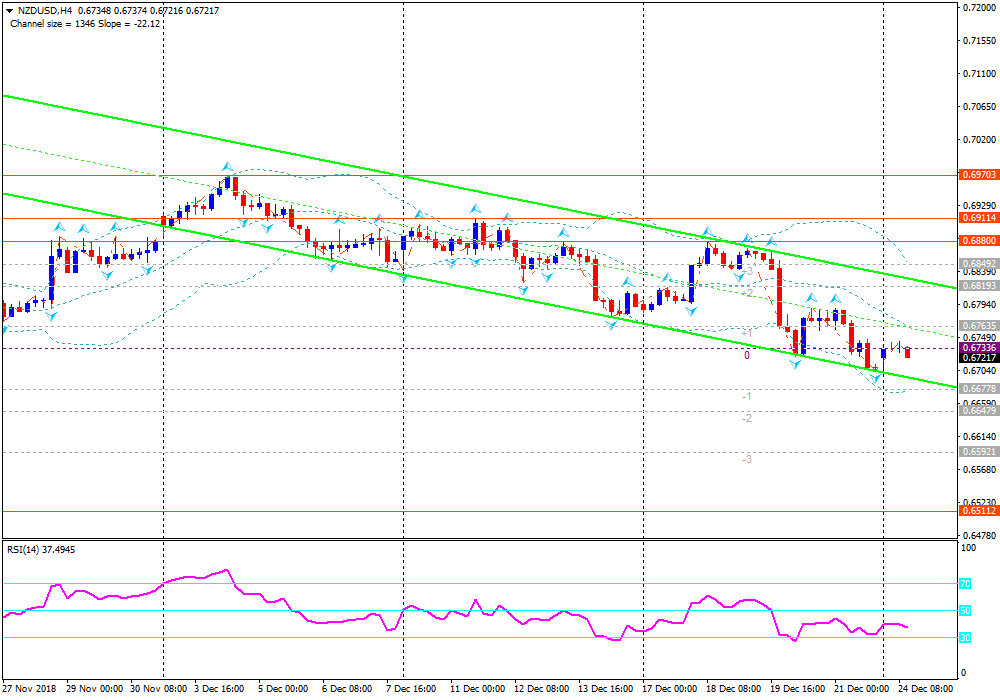Click the RSI level 70 label
The image size is (1000, 700).
[x=966, y=583]
